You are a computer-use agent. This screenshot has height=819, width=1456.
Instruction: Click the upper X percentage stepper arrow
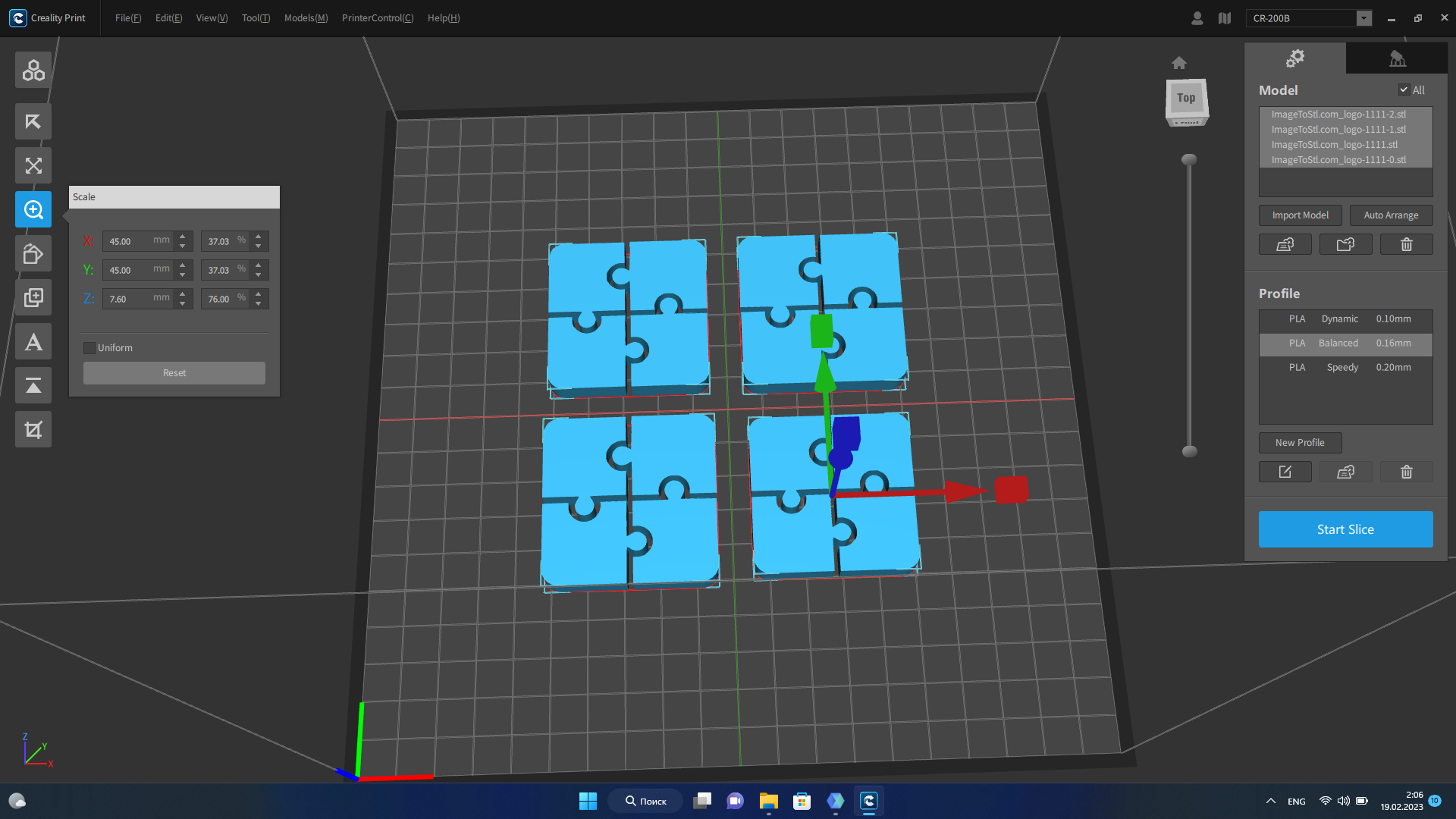257,237
